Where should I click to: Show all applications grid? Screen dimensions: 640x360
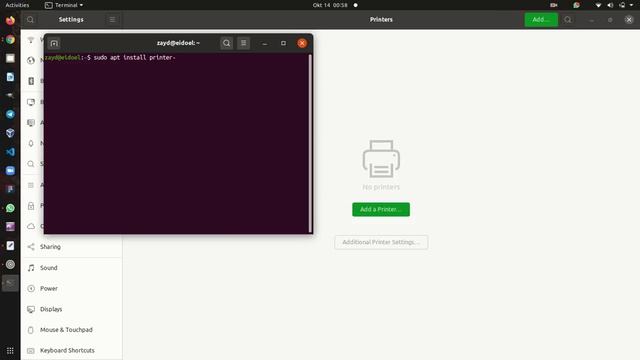(10, 350)
